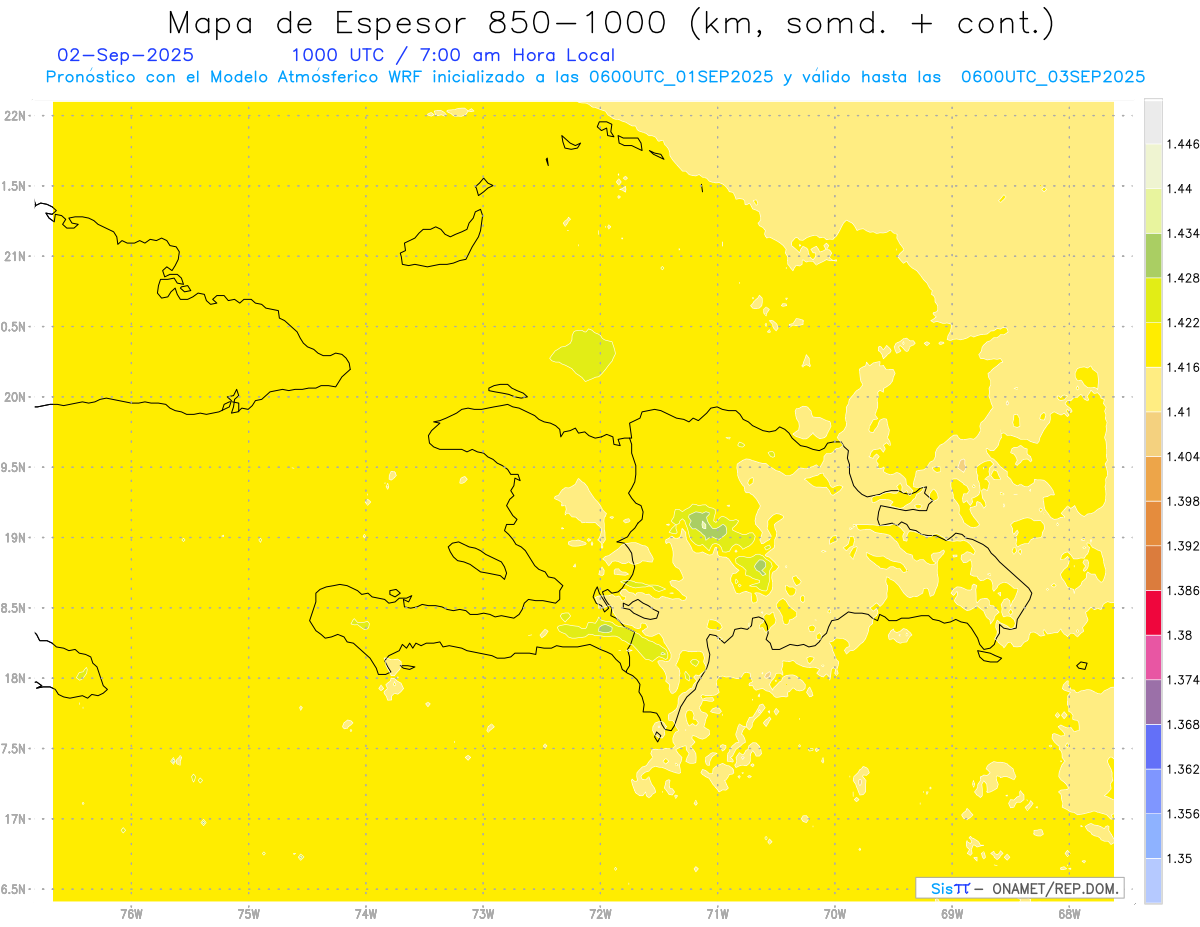Click the '19N' latitude label

click(17, 538)
